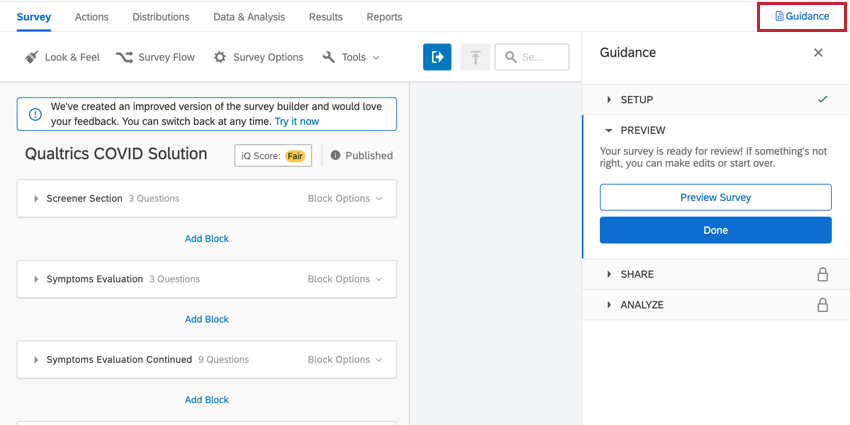Open Survey Flow
The width and height of the screenshot is (850, 425).
point(155,57)
